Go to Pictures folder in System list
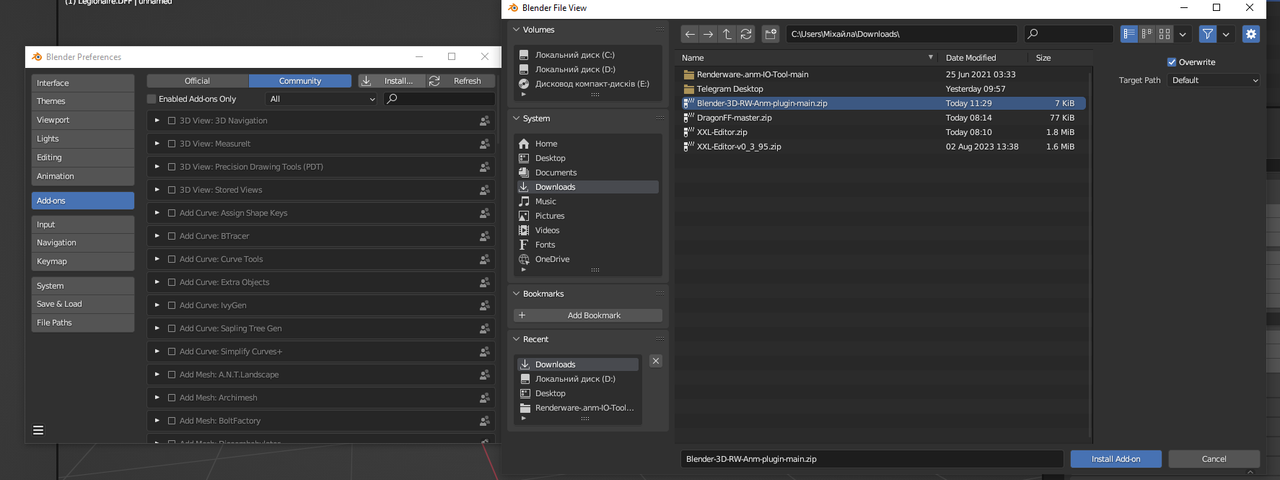Viewport: 1280px width, 480px height. click(587, 216)
